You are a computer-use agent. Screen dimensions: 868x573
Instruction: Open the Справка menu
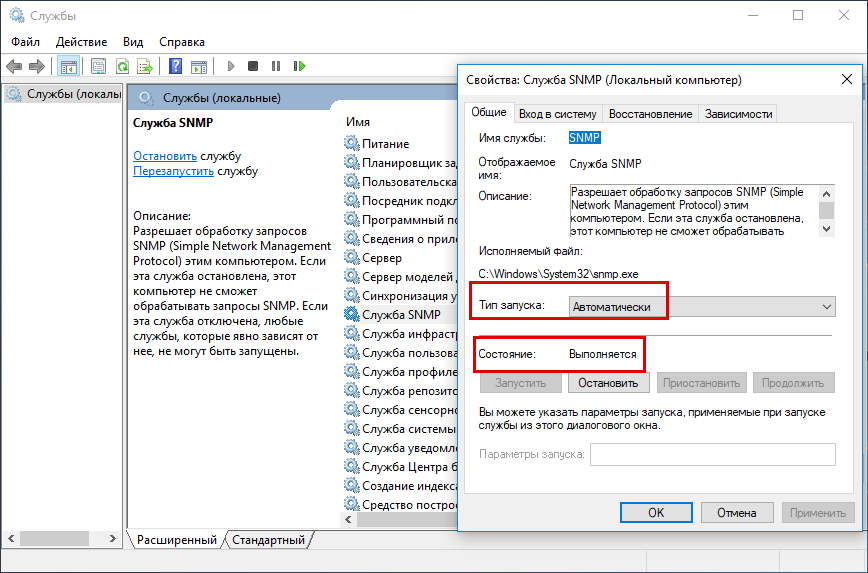(x=182, y=42)
